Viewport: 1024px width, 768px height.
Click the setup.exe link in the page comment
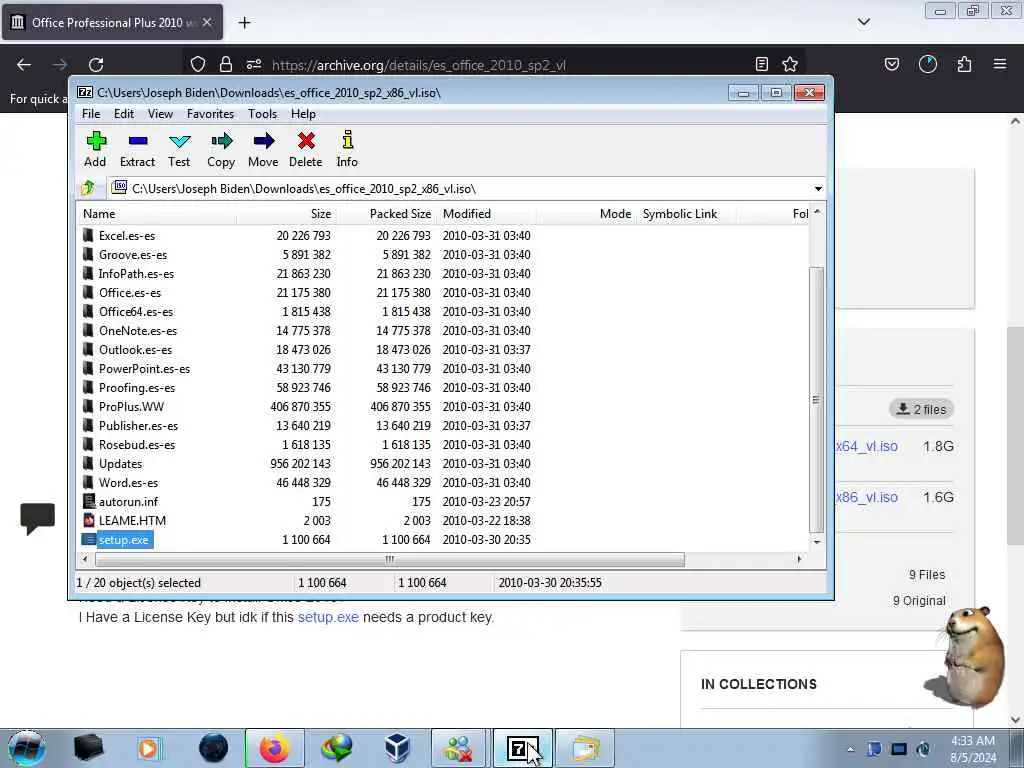click(x=328, y=617)
